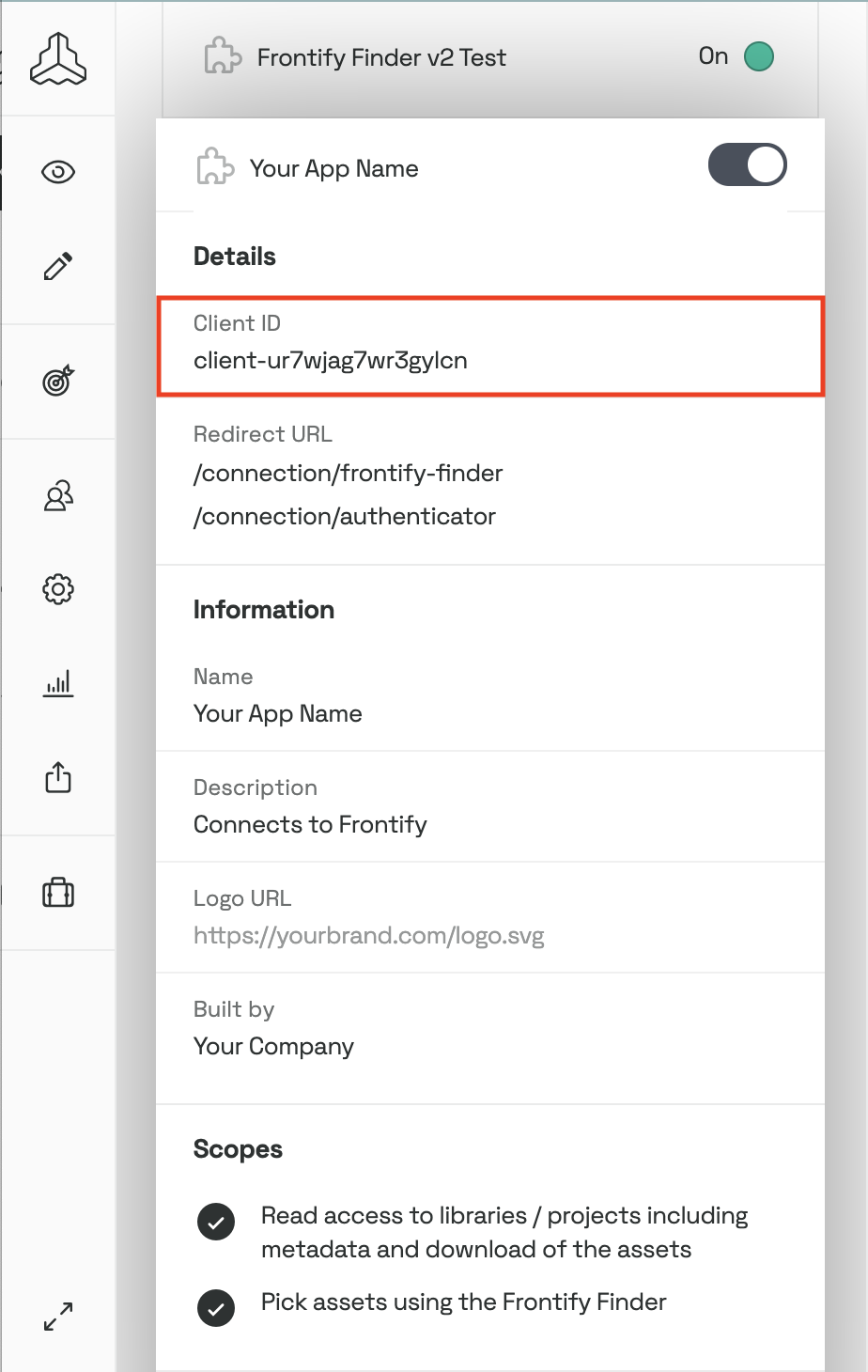
Task: Click puzzle icon next to Frontify Finder v2 Test
Action: coord(223,56)
